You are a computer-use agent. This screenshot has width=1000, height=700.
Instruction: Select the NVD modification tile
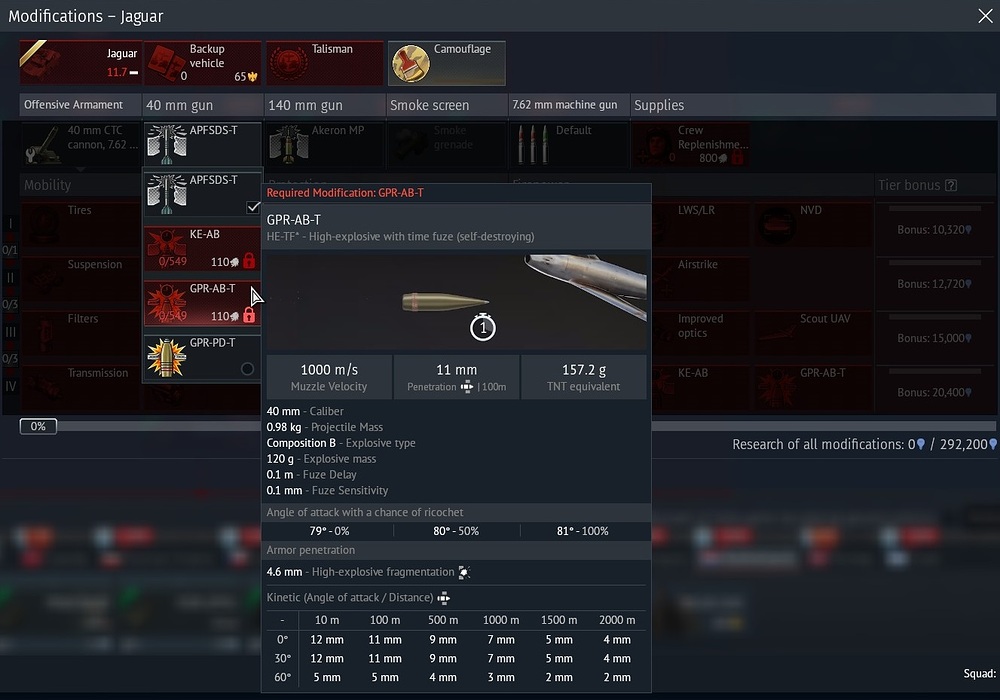coord(812,224)
